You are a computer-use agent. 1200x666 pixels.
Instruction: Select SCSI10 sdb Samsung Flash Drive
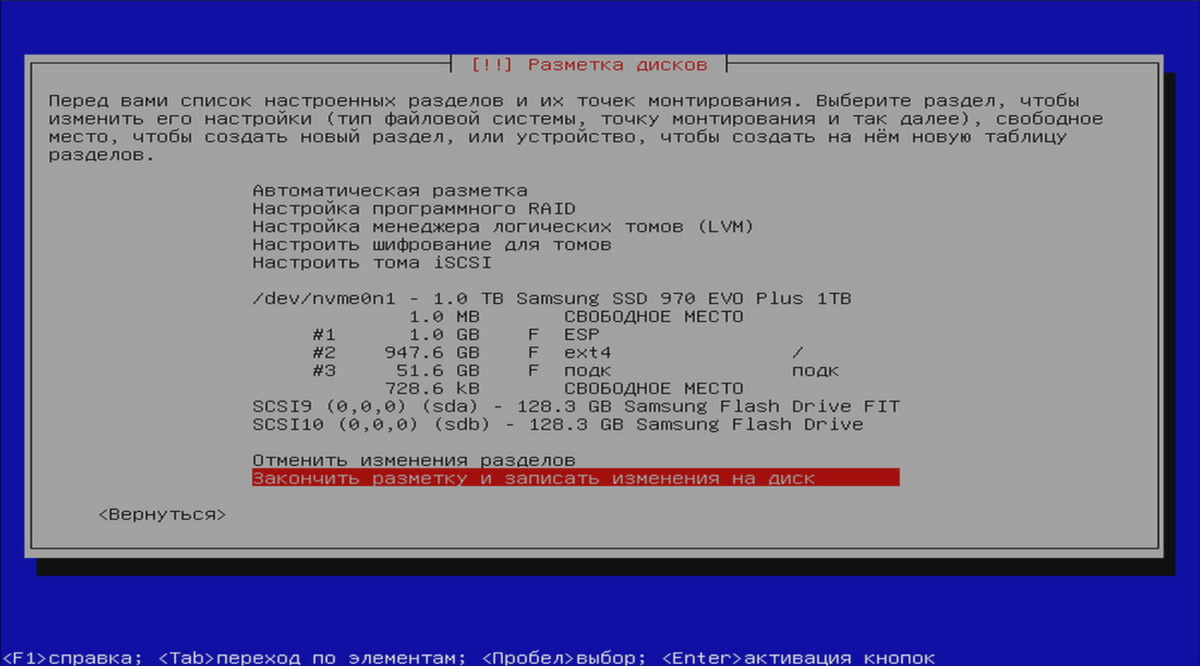click(x=558, y=424)
